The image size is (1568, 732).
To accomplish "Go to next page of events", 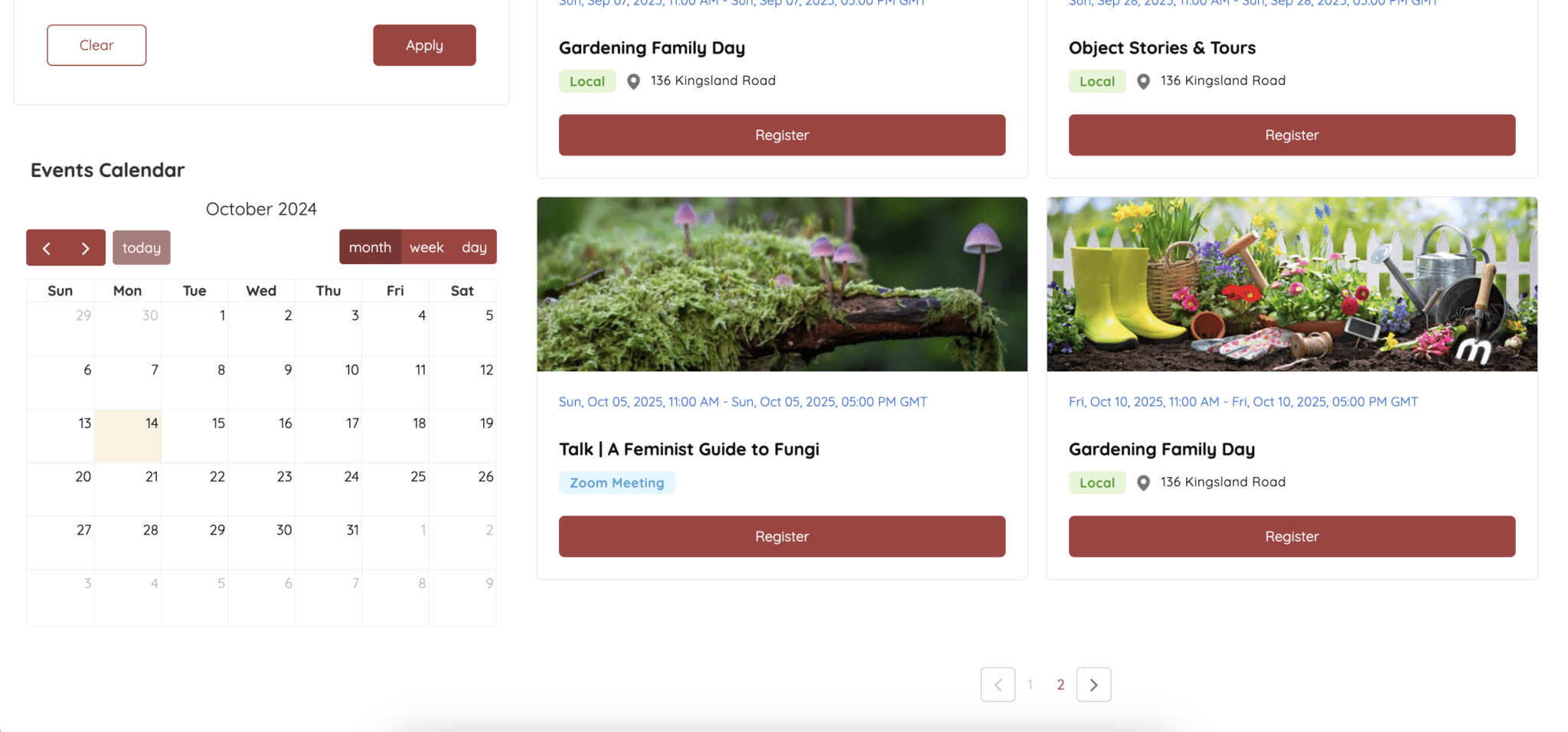I will pos(1093,685).
